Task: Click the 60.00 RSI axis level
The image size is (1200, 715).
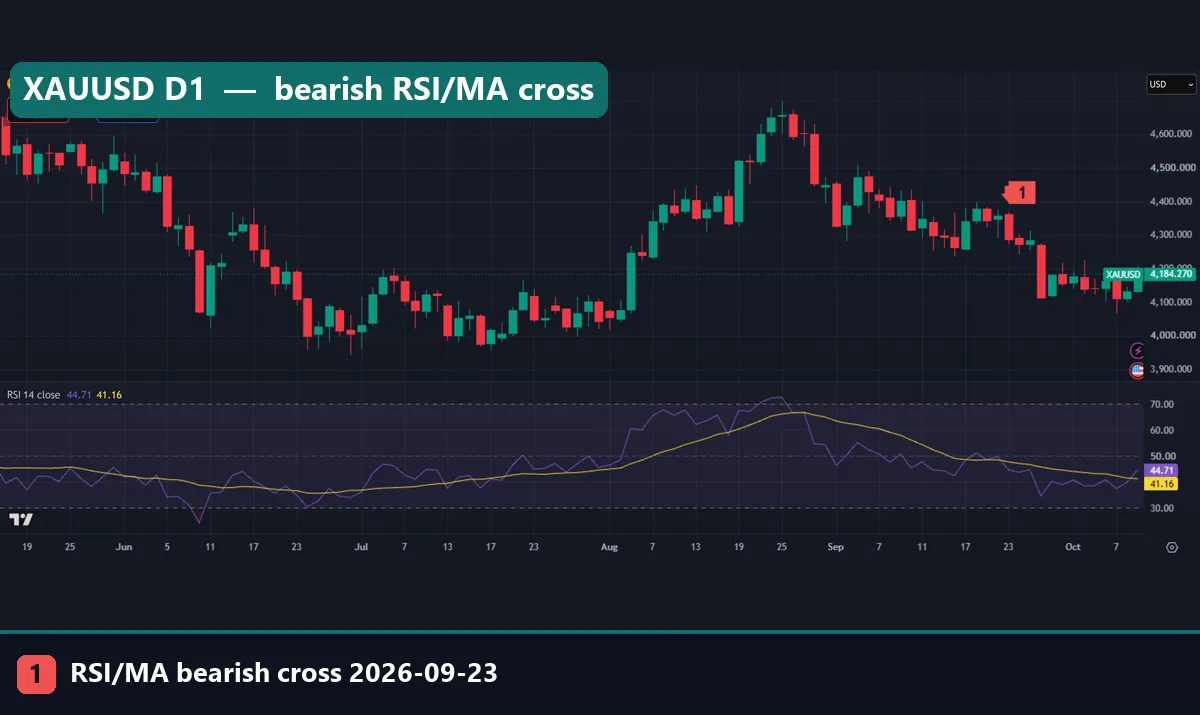Action: (1162, 431)
